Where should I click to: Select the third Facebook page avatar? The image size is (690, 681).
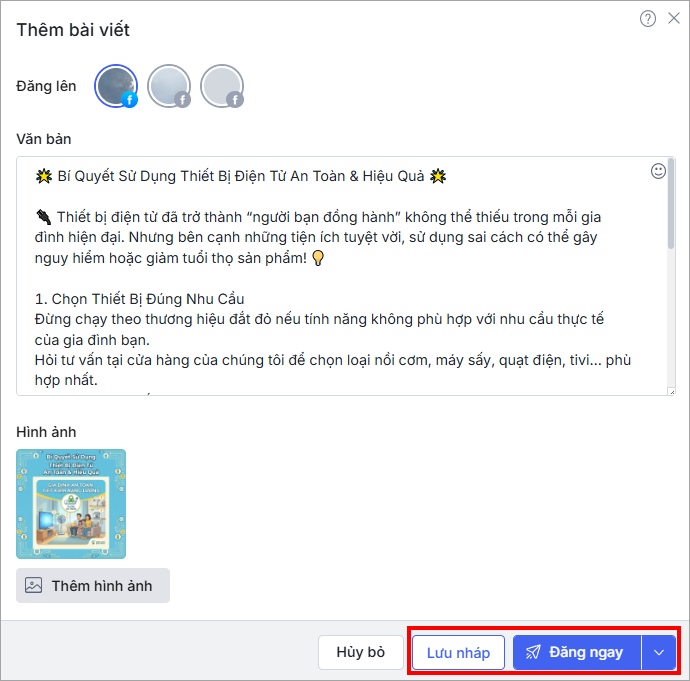click(x=222, y=86)
